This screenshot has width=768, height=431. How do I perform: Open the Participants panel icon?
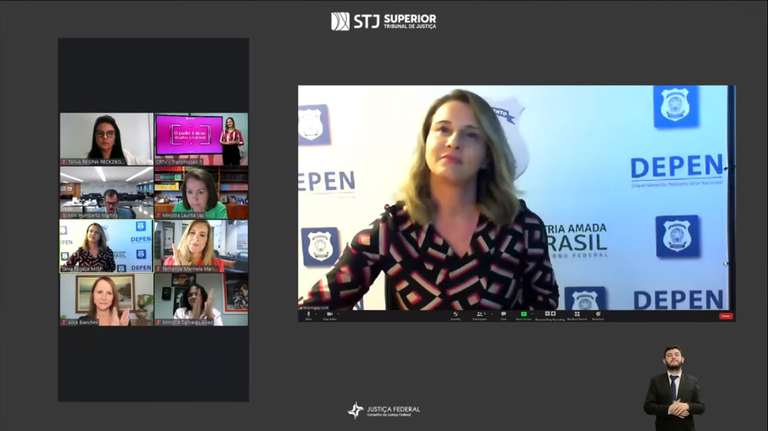tap(480, 314)
